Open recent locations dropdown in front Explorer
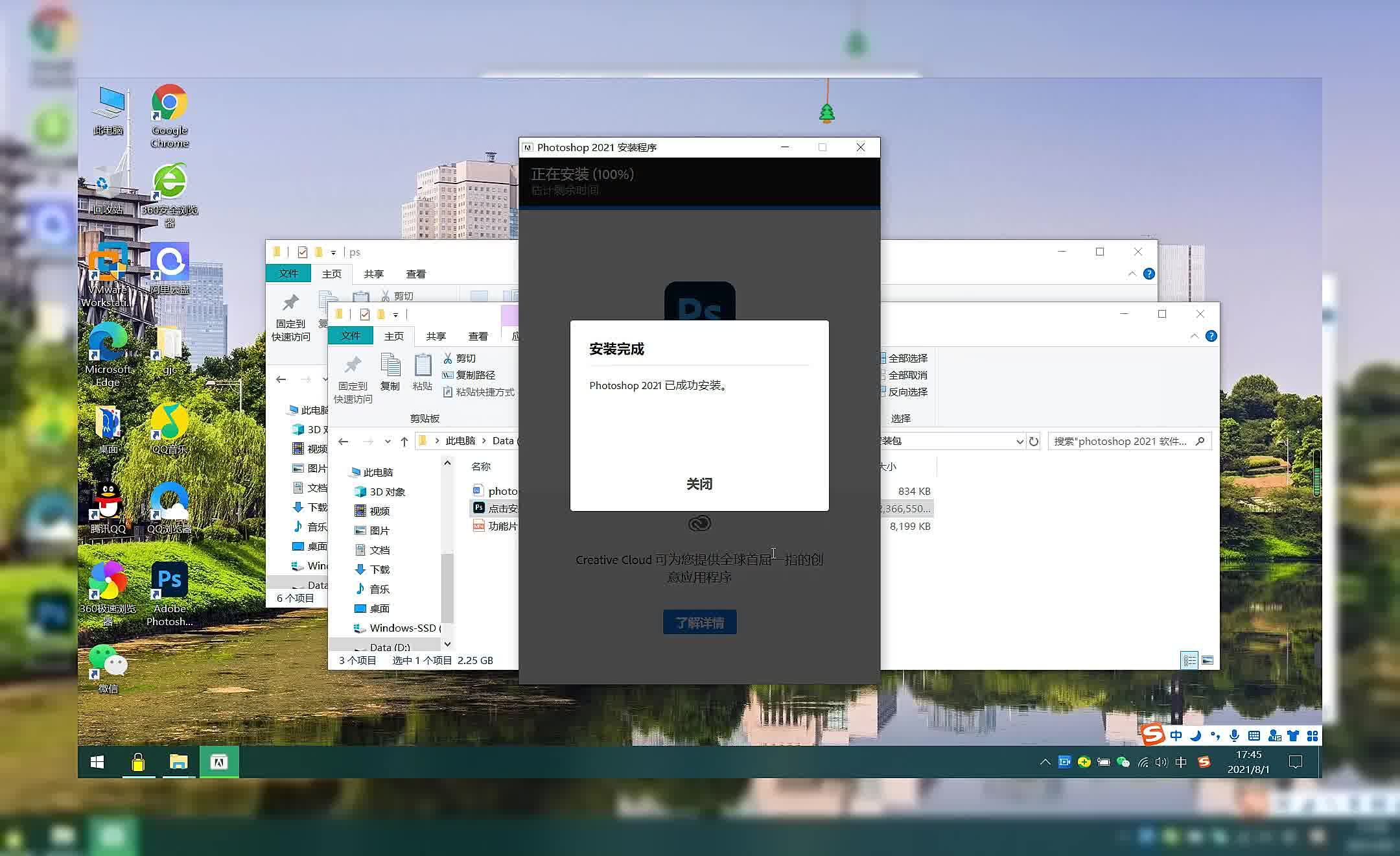 click(387, 441)
